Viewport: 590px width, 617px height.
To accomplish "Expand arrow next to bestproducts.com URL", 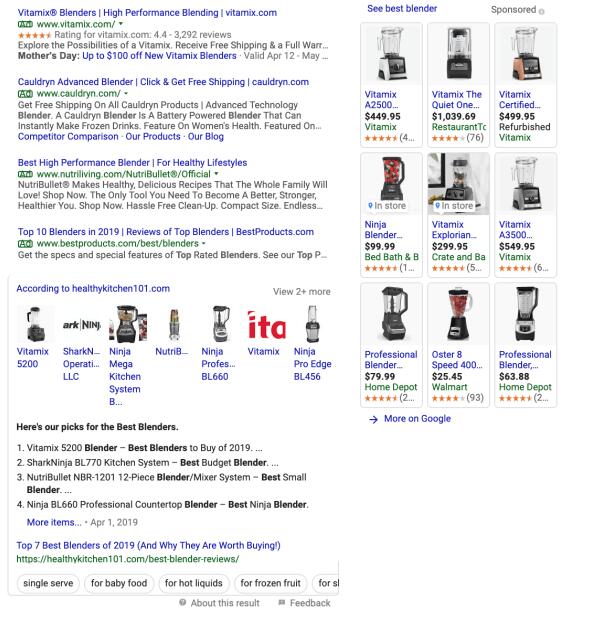I will pos(203,244).
